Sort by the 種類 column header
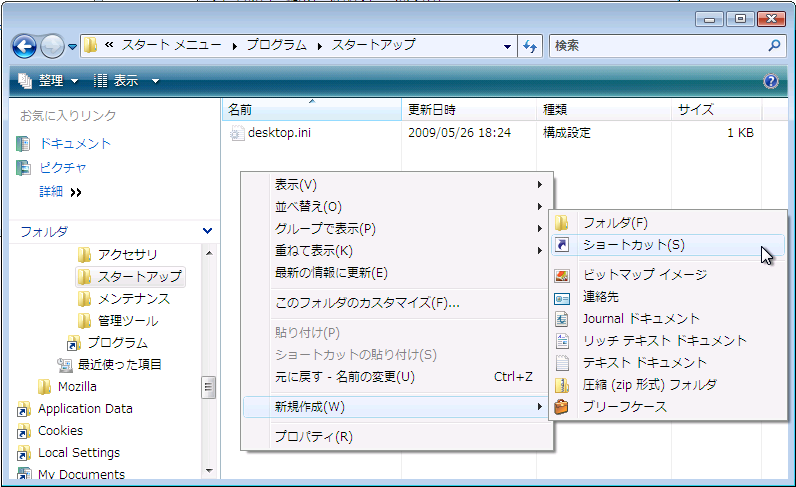 [x=604, y=110]
